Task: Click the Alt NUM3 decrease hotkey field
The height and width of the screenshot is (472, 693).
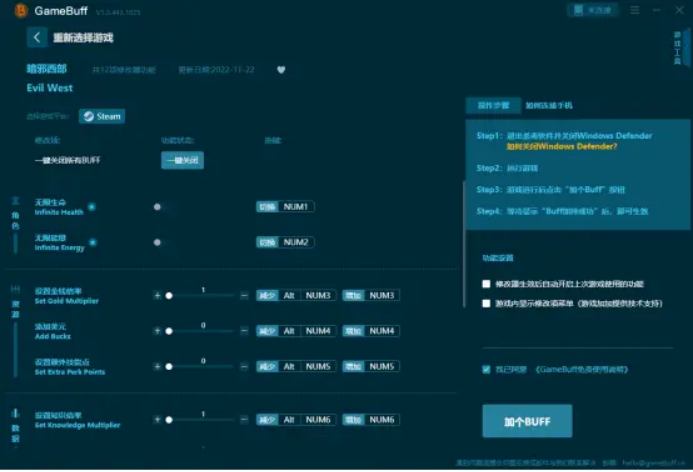Action: tap(296, 295)
